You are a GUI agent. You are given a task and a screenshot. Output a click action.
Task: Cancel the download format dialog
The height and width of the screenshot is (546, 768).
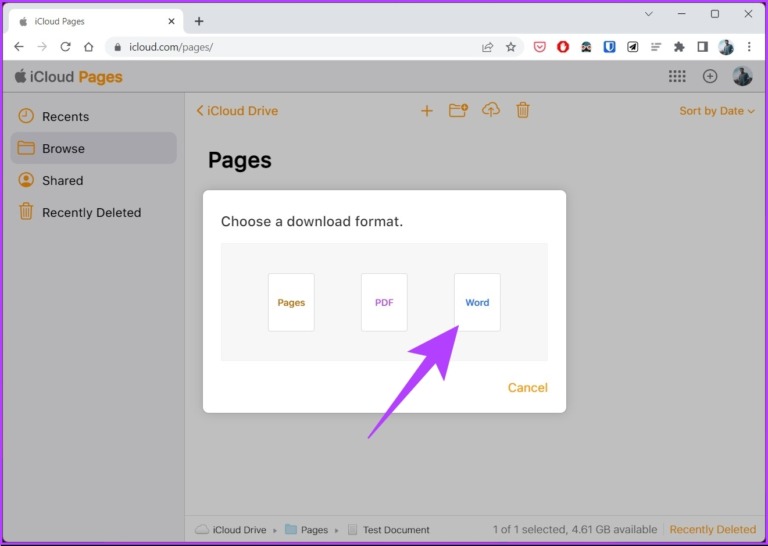pos(528,387)
